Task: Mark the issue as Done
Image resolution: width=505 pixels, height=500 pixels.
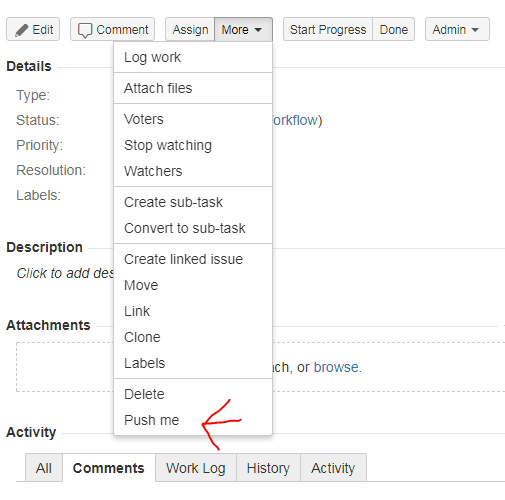Action: [394, 30]
